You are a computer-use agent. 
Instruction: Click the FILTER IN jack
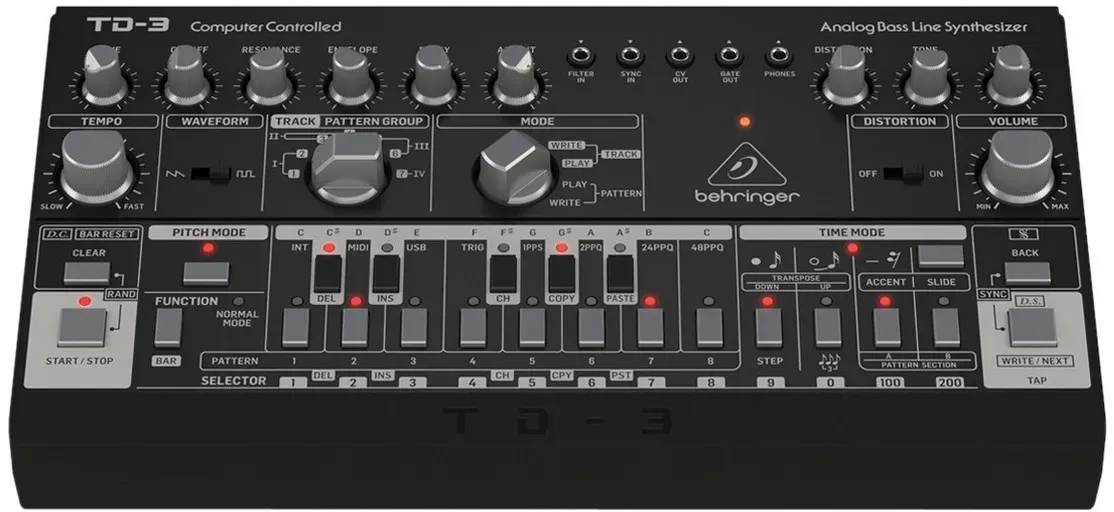pos(580,55)
